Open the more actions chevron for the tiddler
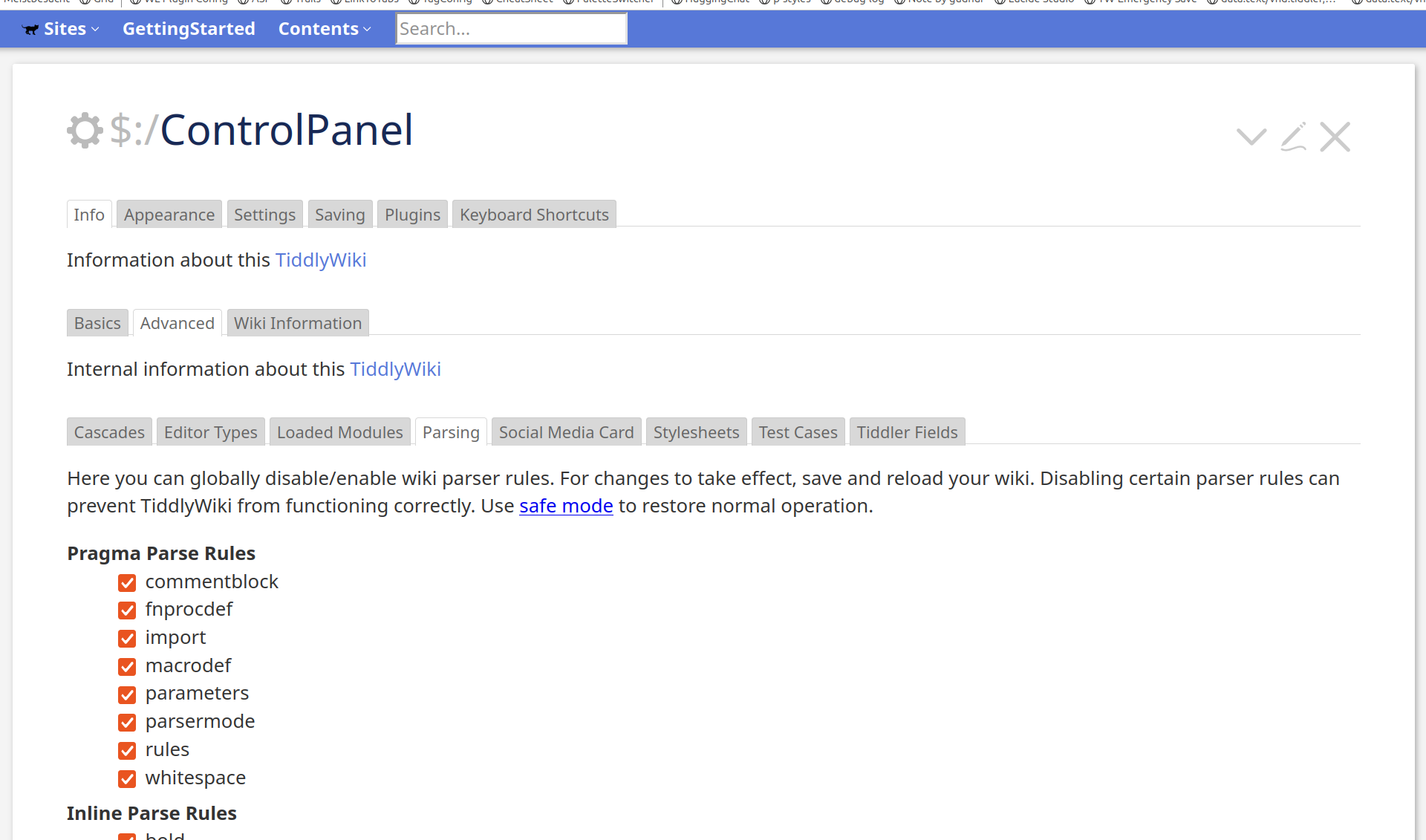1426x840 pixels. coord(1251,137)
